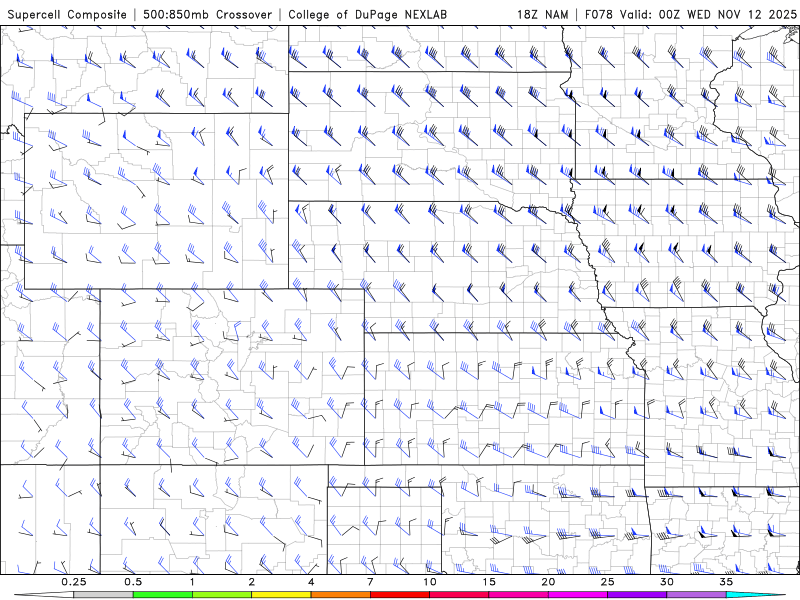The height and width of the screenshot is (600, 800).
Task: Click the legend value 25
Action: (x=608, y=582)
